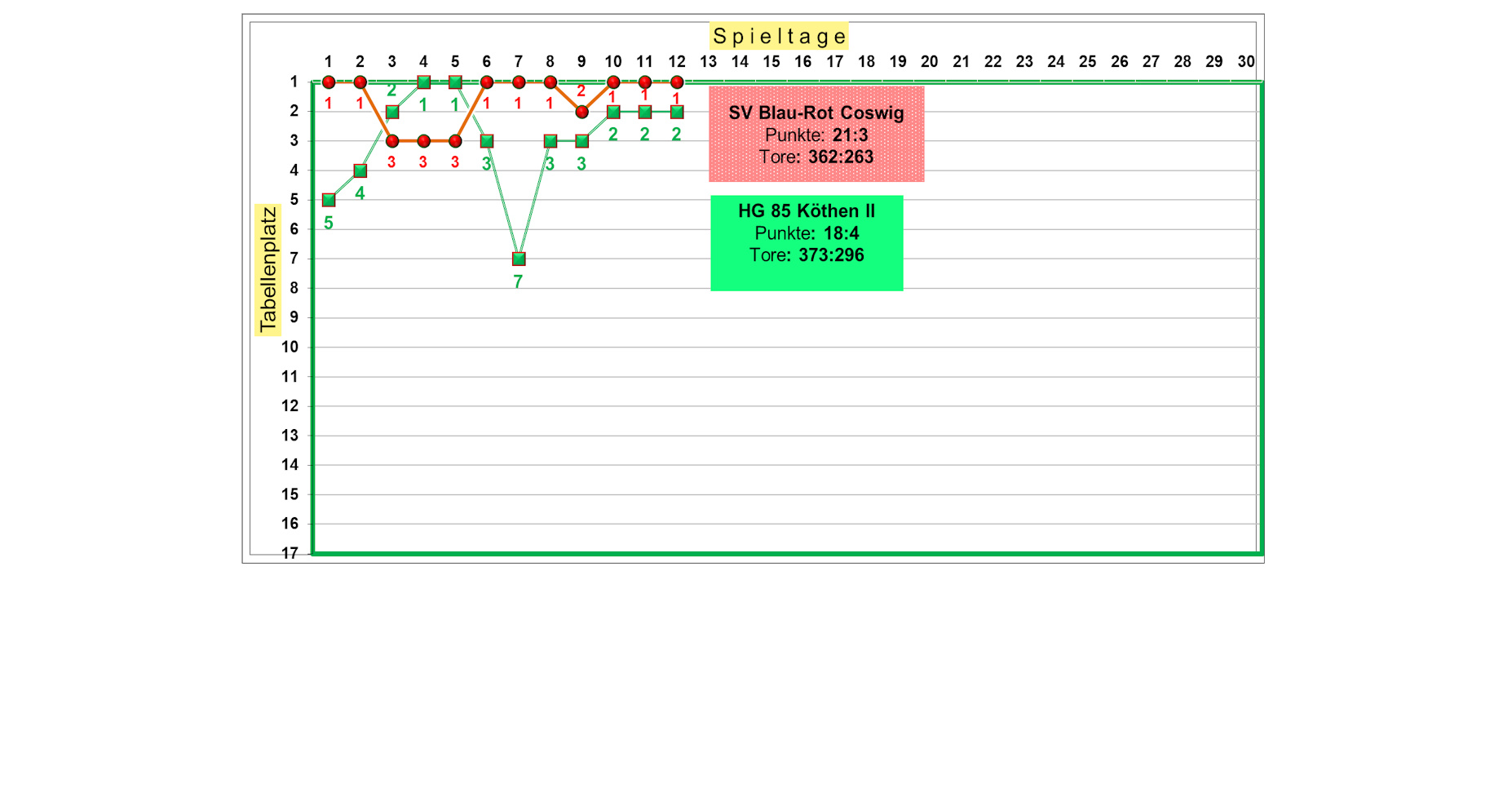Select red circle marker on matchday 9
This screenshot has height=788, width=1512.
(x=581, y=112)
